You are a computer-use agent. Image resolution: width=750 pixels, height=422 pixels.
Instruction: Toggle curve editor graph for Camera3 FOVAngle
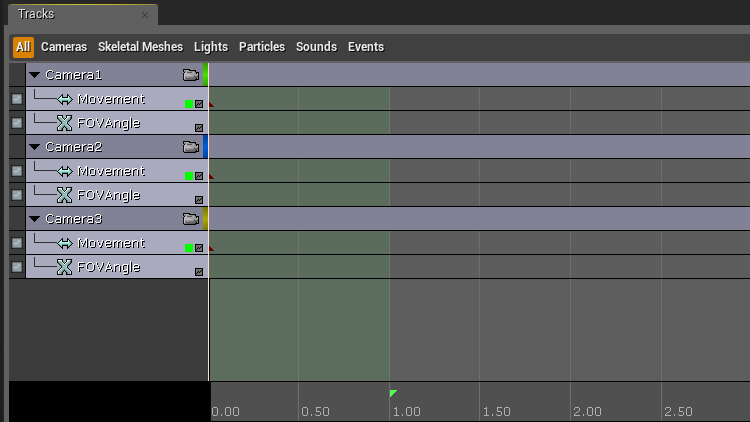[199, 271]
